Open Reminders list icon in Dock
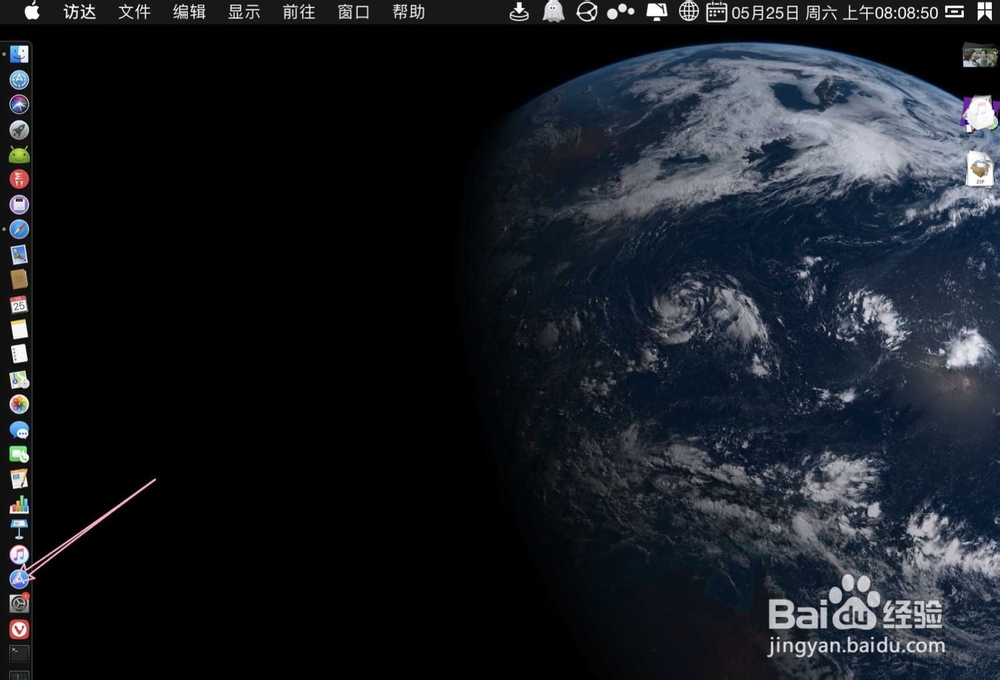Image resolution: width=1000 pixels, height=680 pixels. pyautogui.click(x=19, y=354)
